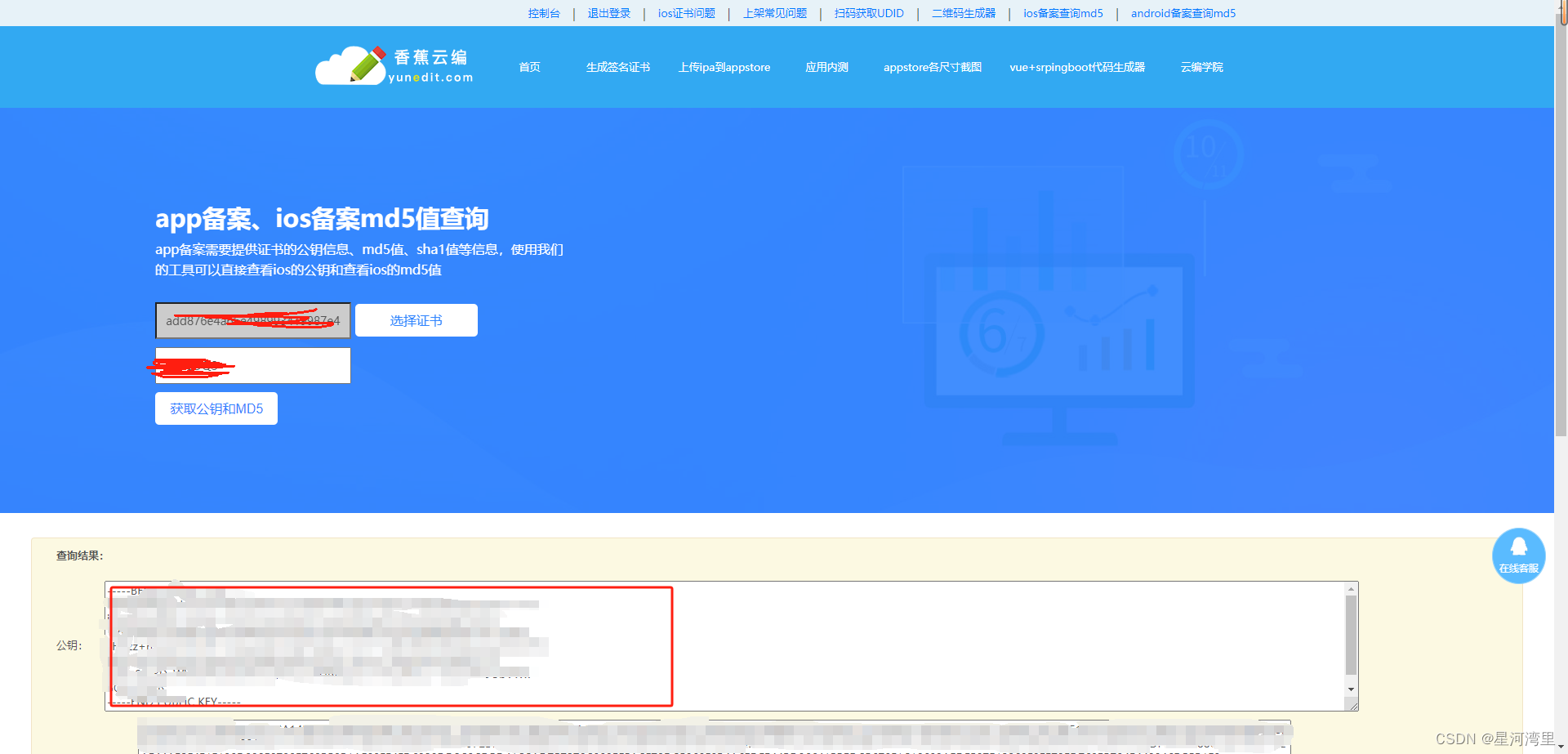Viewport: 1568px width, 754px height.
Task: Click the 选择证书 button
Action: point(416,320)
